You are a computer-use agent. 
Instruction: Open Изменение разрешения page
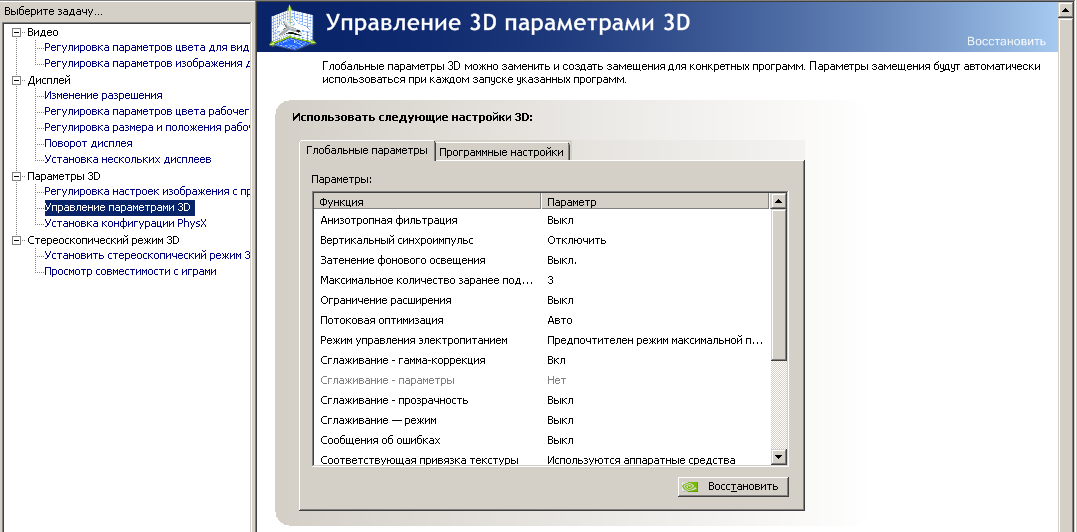(x=103, y=95)
